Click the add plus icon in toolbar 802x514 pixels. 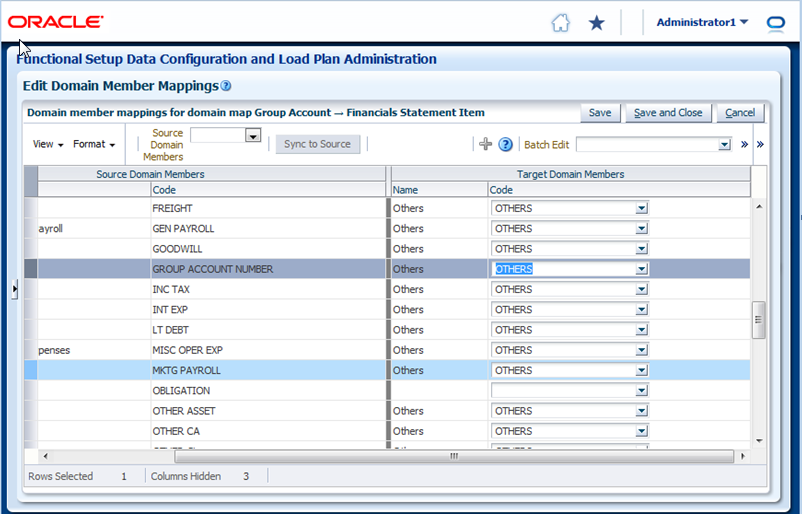[x=485, y=144]
